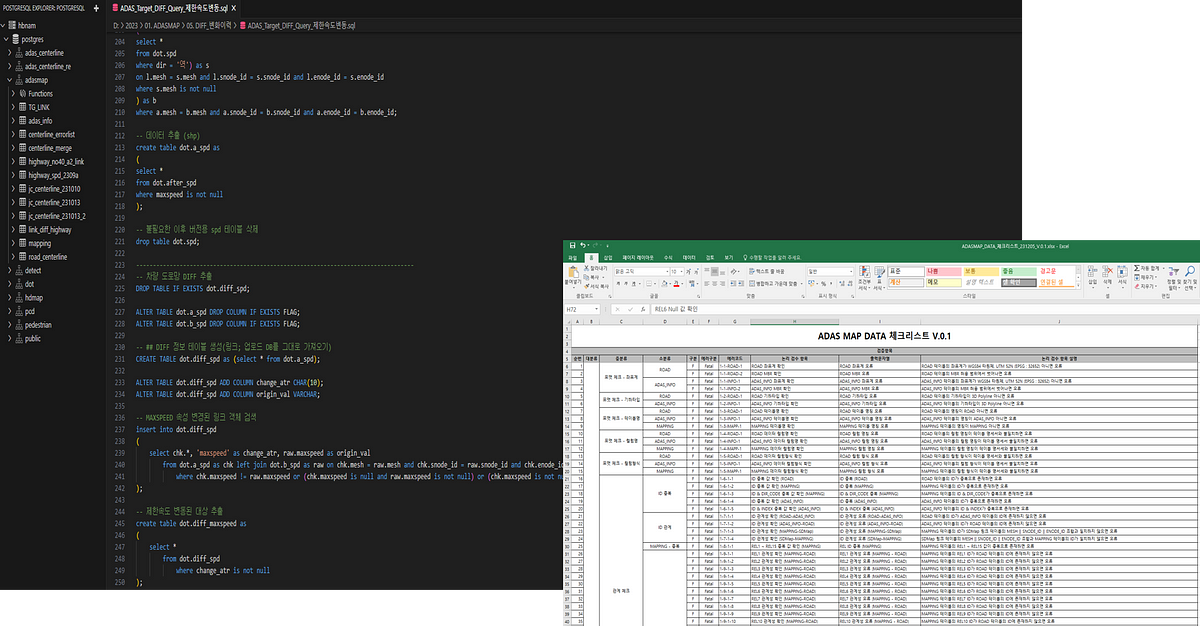Click the Paste (붙여넣기) icon
1200x626 pixels.
[573, 272]
